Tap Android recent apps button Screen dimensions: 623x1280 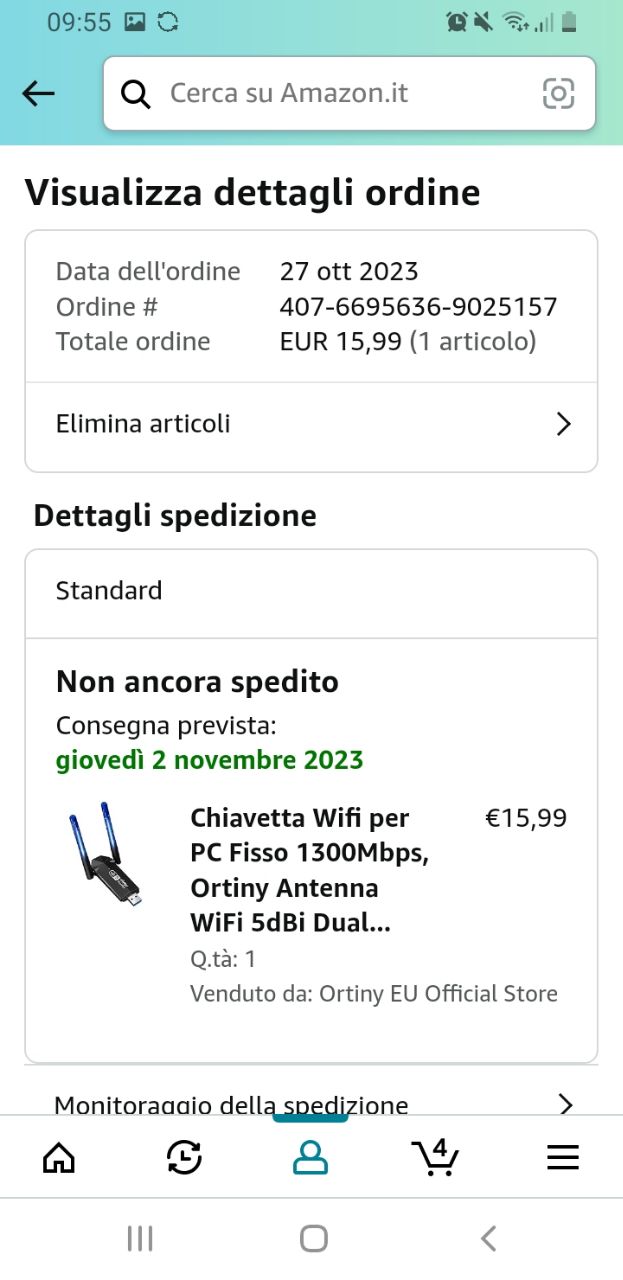[x=140, y=1239]
